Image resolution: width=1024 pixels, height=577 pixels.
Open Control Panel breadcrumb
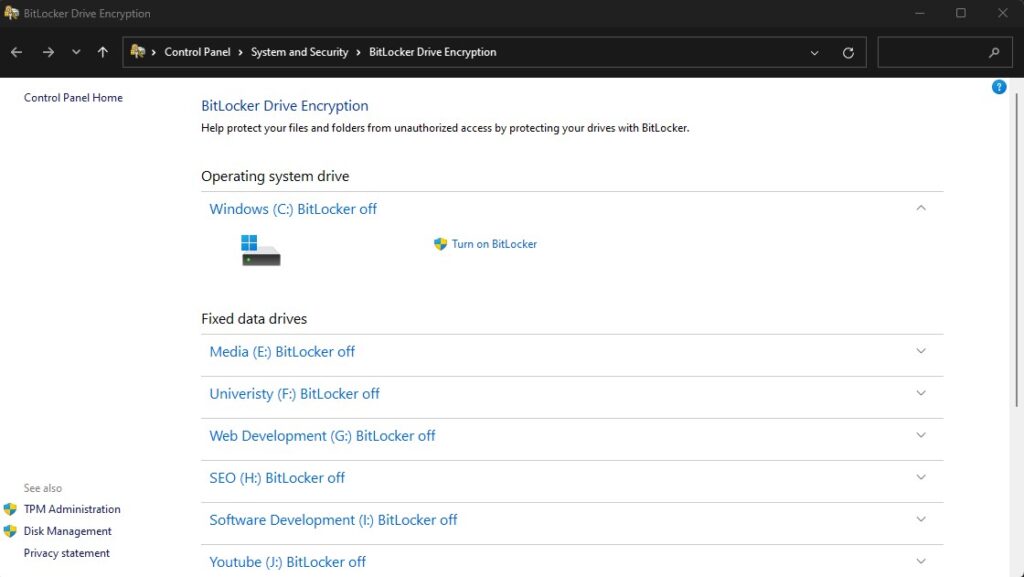[x=197, y=52]
